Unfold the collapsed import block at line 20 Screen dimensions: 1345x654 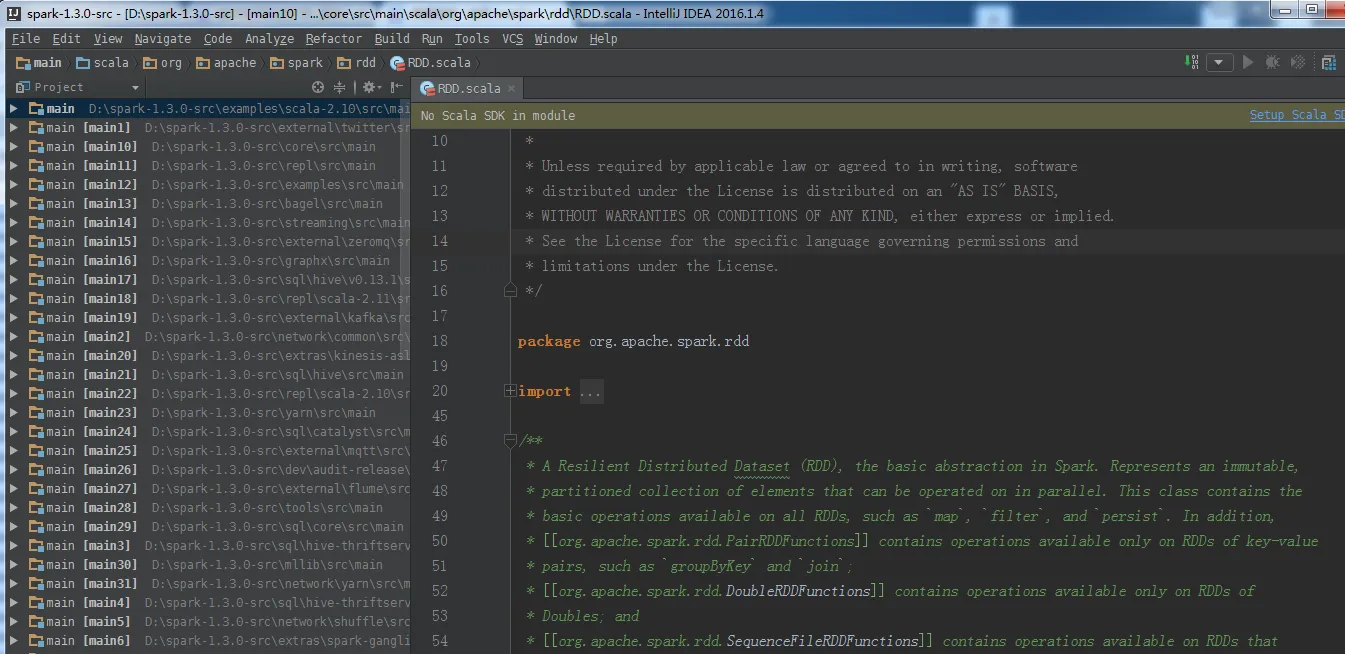tap(511, 391)
